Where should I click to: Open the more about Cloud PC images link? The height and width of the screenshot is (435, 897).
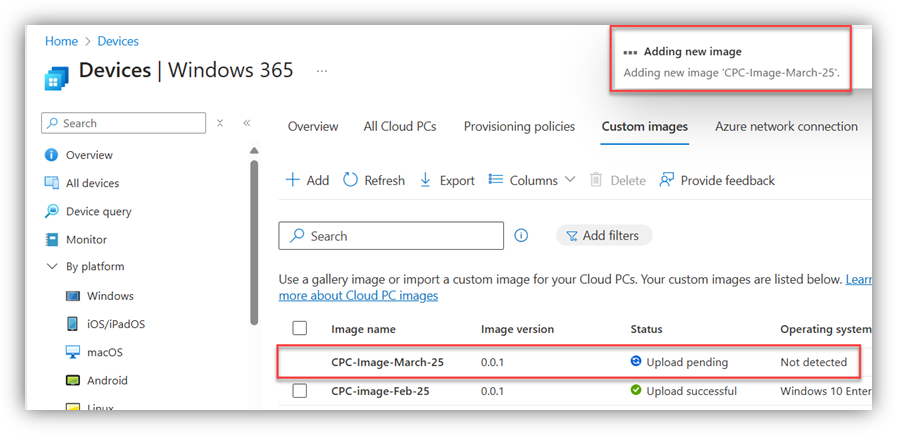point(358,296)
